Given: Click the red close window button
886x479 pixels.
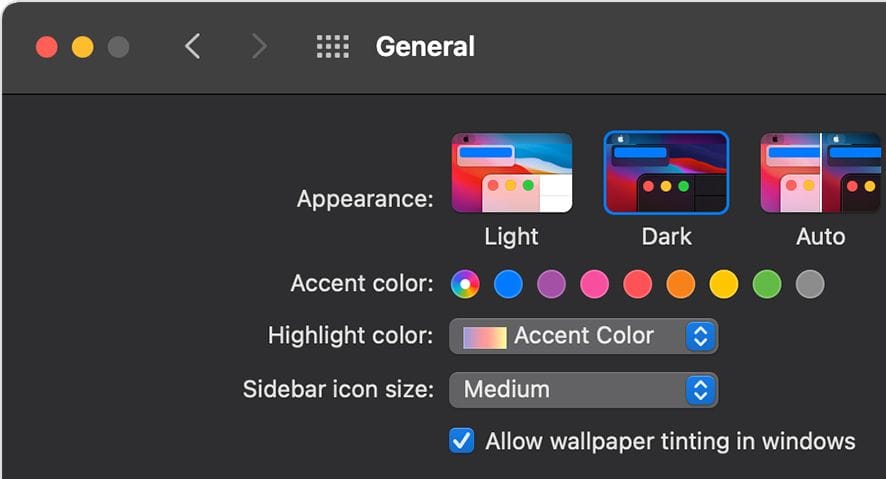Looking at the screenshot, I should tap(46, 47).
